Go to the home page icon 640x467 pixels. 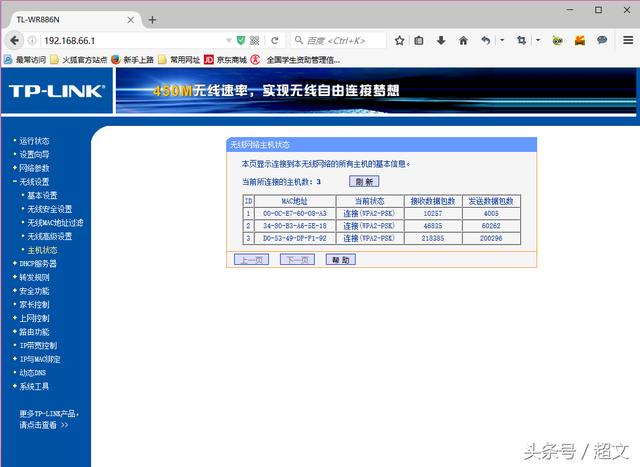[463, 40]
